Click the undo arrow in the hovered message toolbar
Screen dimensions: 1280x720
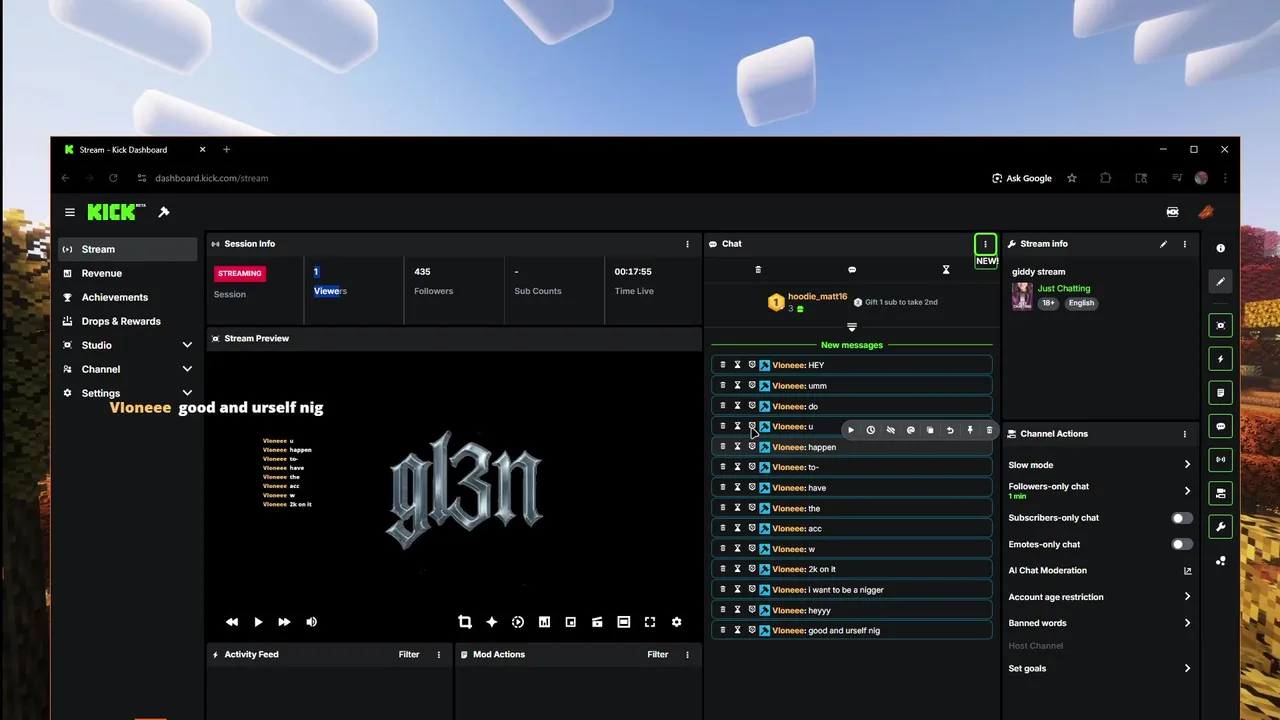(x=950, y=430)
